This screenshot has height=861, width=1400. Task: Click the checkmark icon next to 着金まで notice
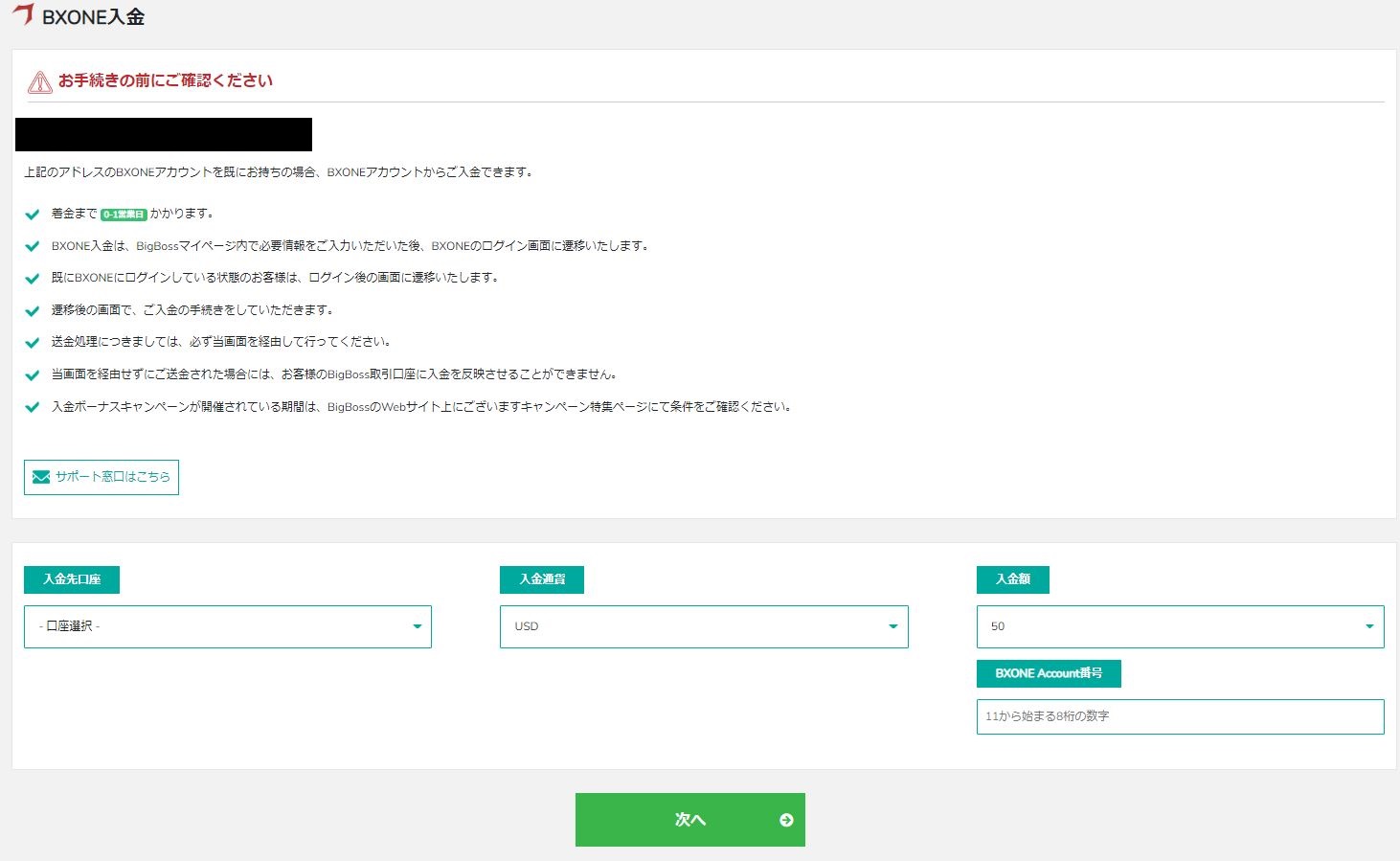tap(32, 213)
